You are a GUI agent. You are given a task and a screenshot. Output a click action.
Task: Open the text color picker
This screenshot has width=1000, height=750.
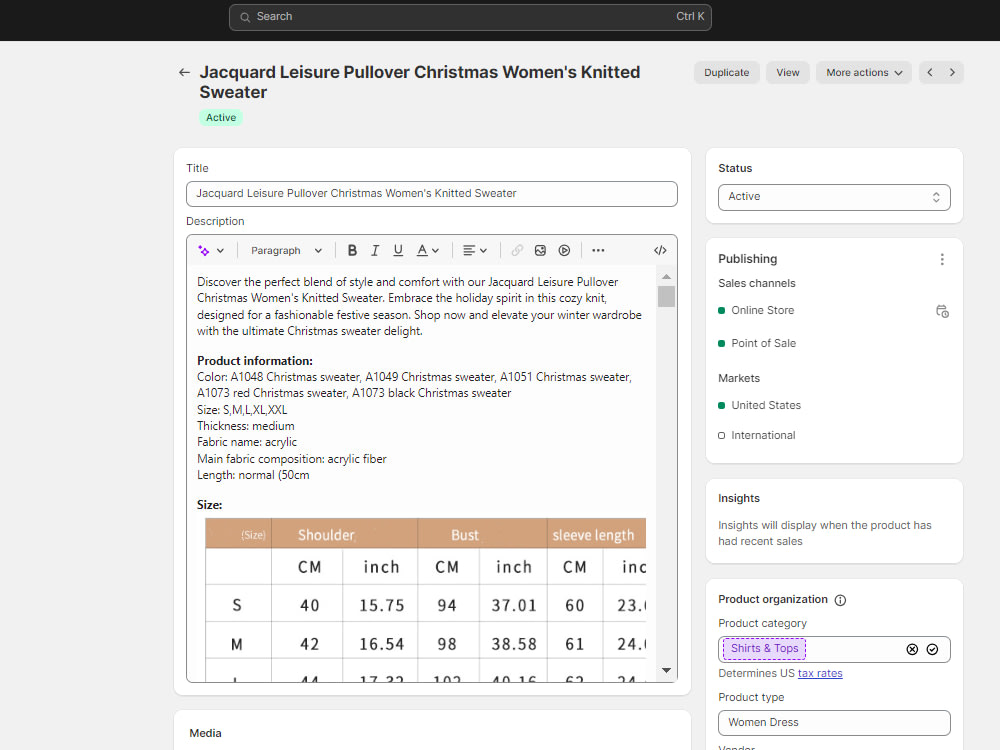coord(427,251)
